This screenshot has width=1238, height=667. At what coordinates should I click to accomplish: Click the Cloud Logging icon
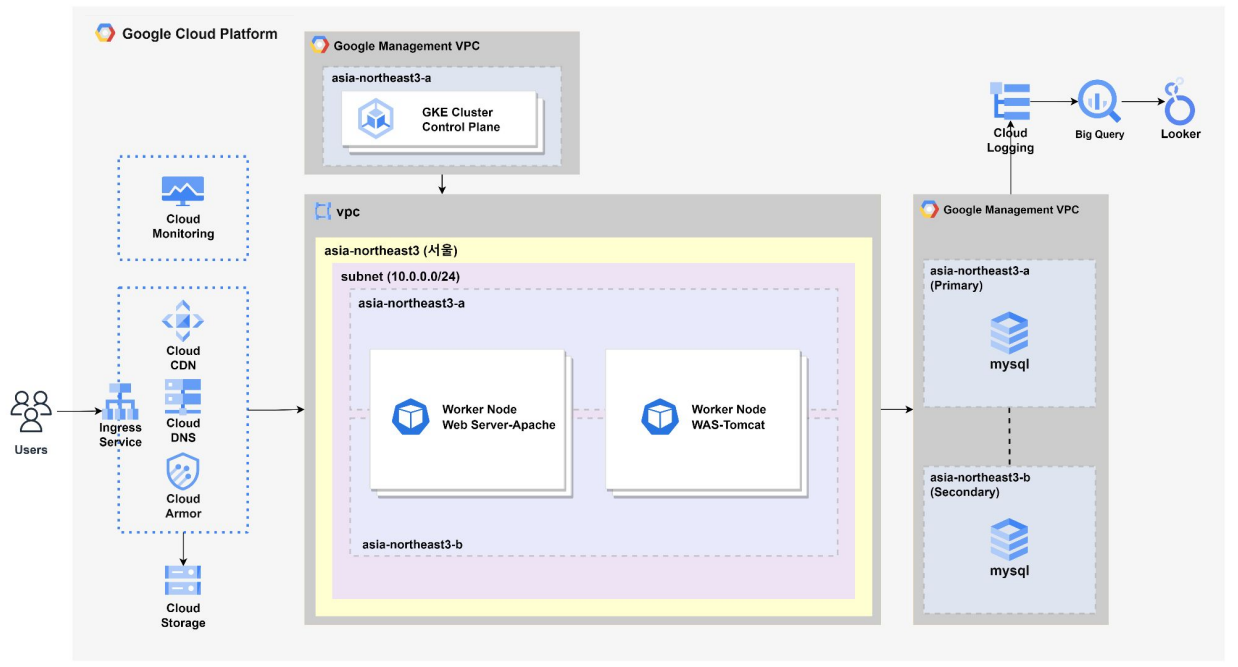(1010, 102)
